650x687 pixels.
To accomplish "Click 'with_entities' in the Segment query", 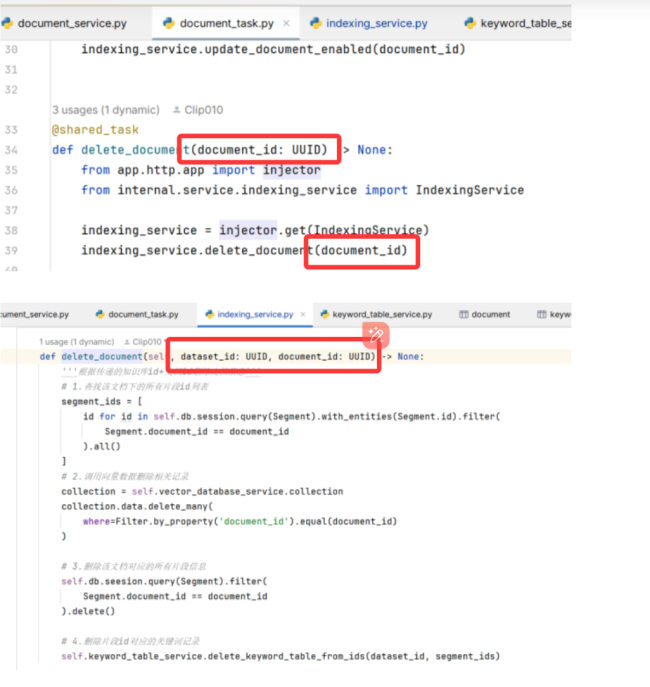I will pos(357,417).
